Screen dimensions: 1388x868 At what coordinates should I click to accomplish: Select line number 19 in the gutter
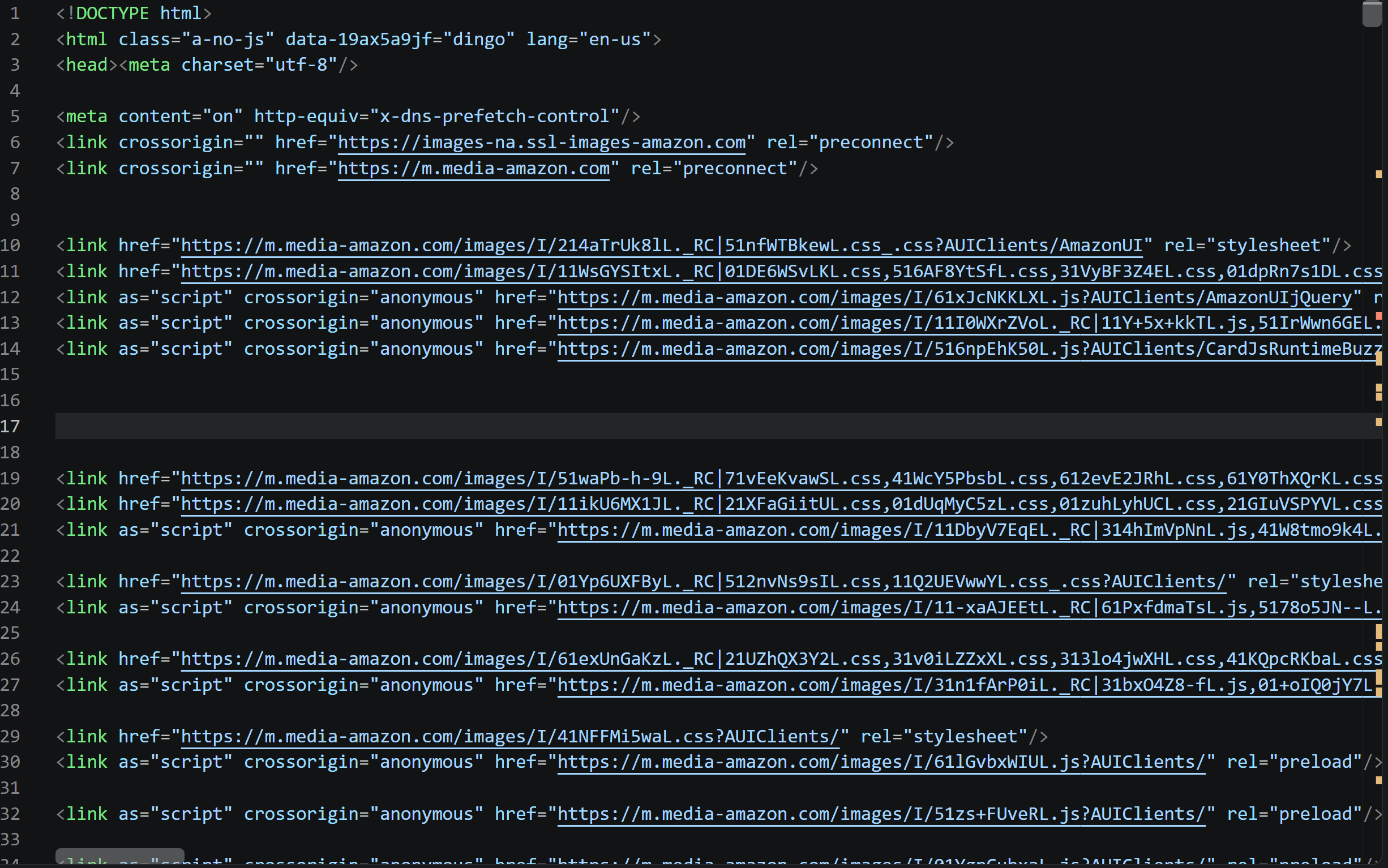coord(10,478)
